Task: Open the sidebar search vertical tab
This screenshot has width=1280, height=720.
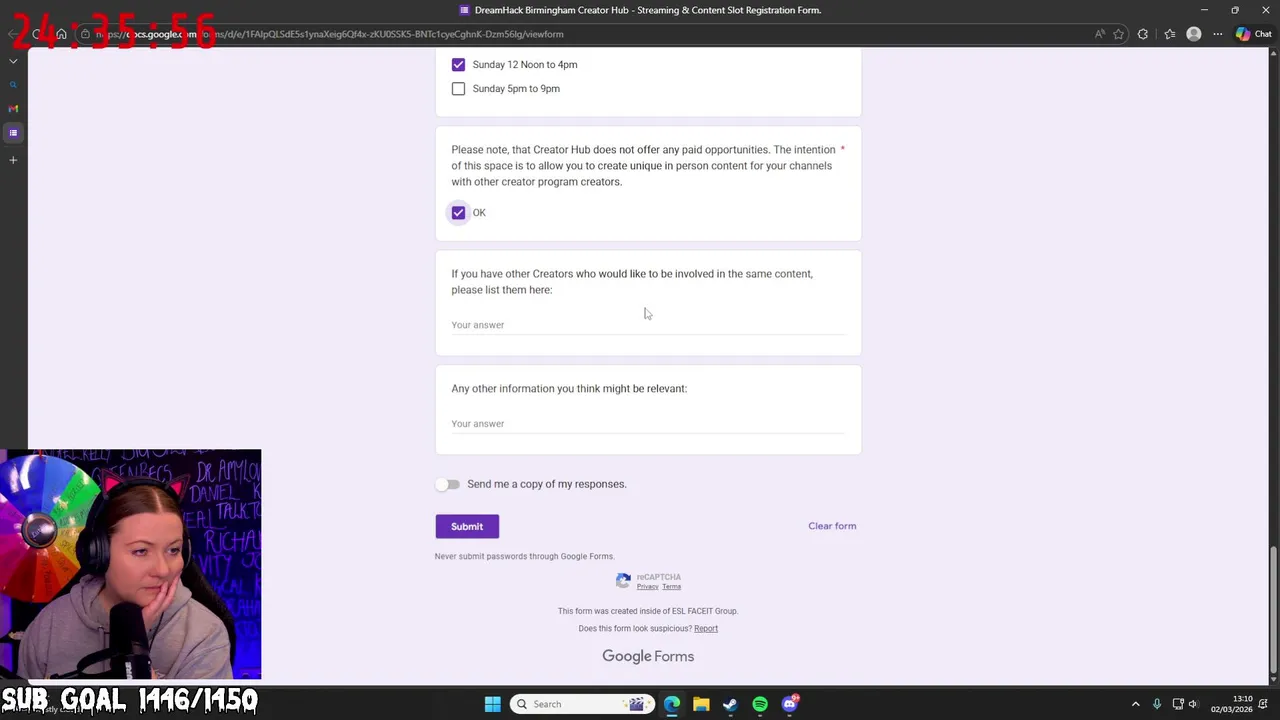Action: (13, 85)
